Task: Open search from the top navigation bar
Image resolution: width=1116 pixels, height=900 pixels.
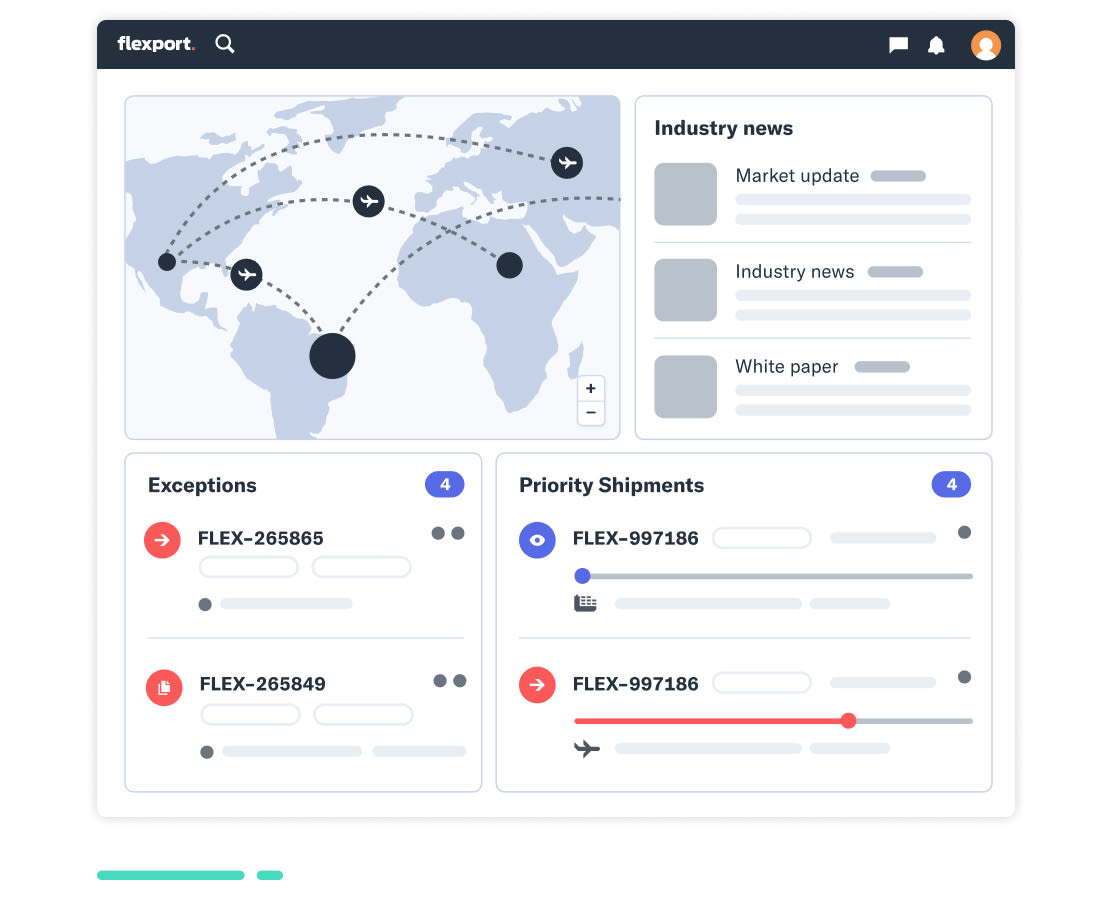Action: coord(224,43)
